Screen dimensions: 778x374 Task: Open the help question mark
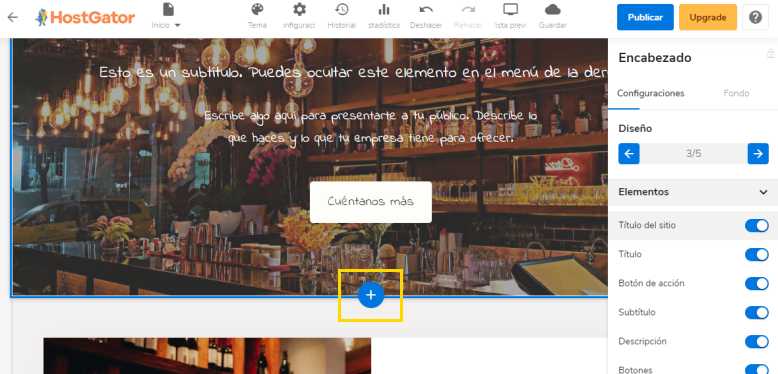(x=755, y=17)
